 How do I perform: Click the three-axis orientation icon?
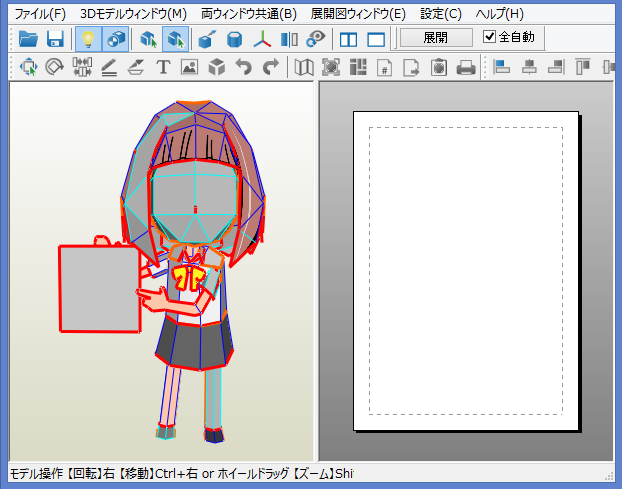[x=262, y=39]
